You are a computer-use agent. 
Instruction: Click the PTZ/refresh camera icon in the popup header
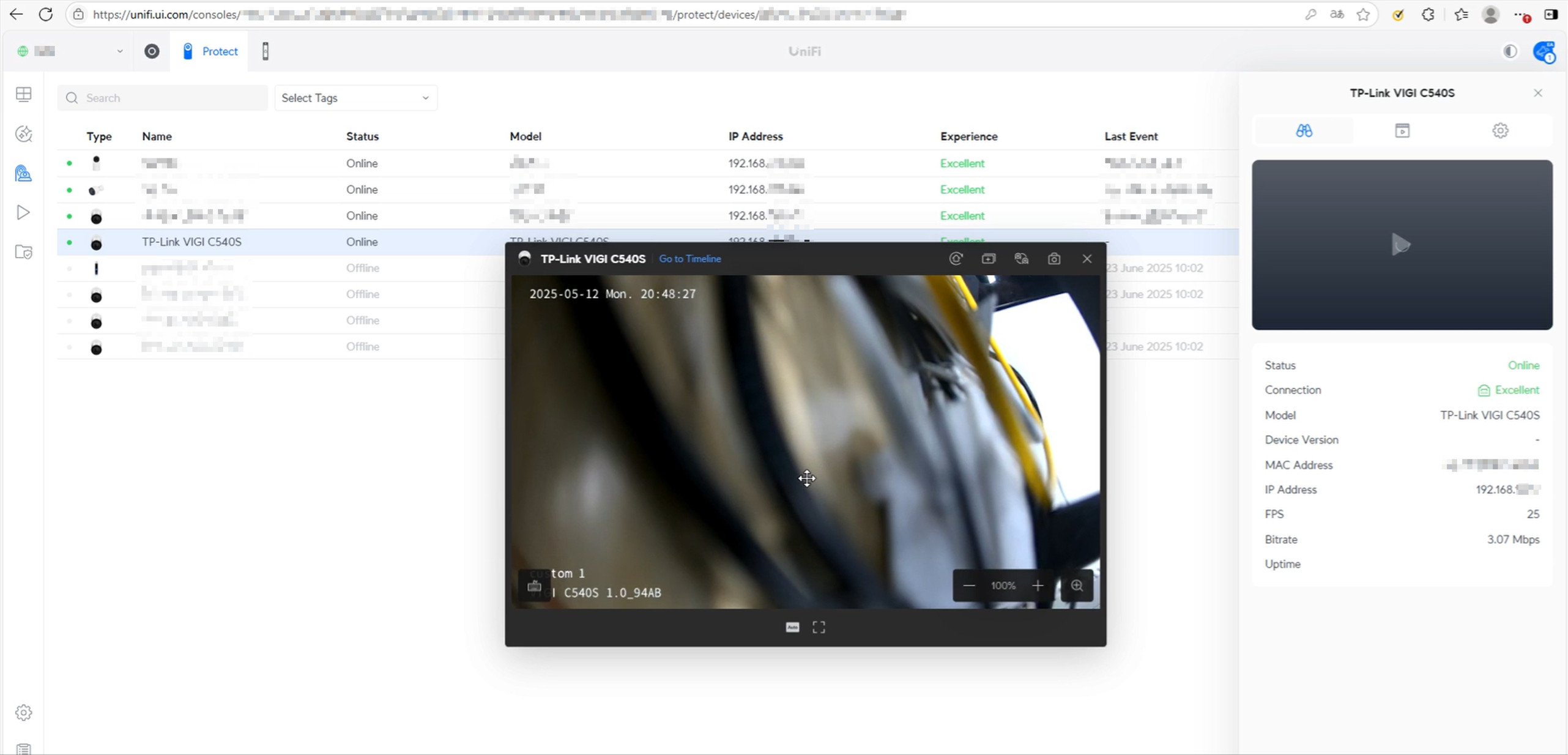pyautogui.click(x=956, y=259)
